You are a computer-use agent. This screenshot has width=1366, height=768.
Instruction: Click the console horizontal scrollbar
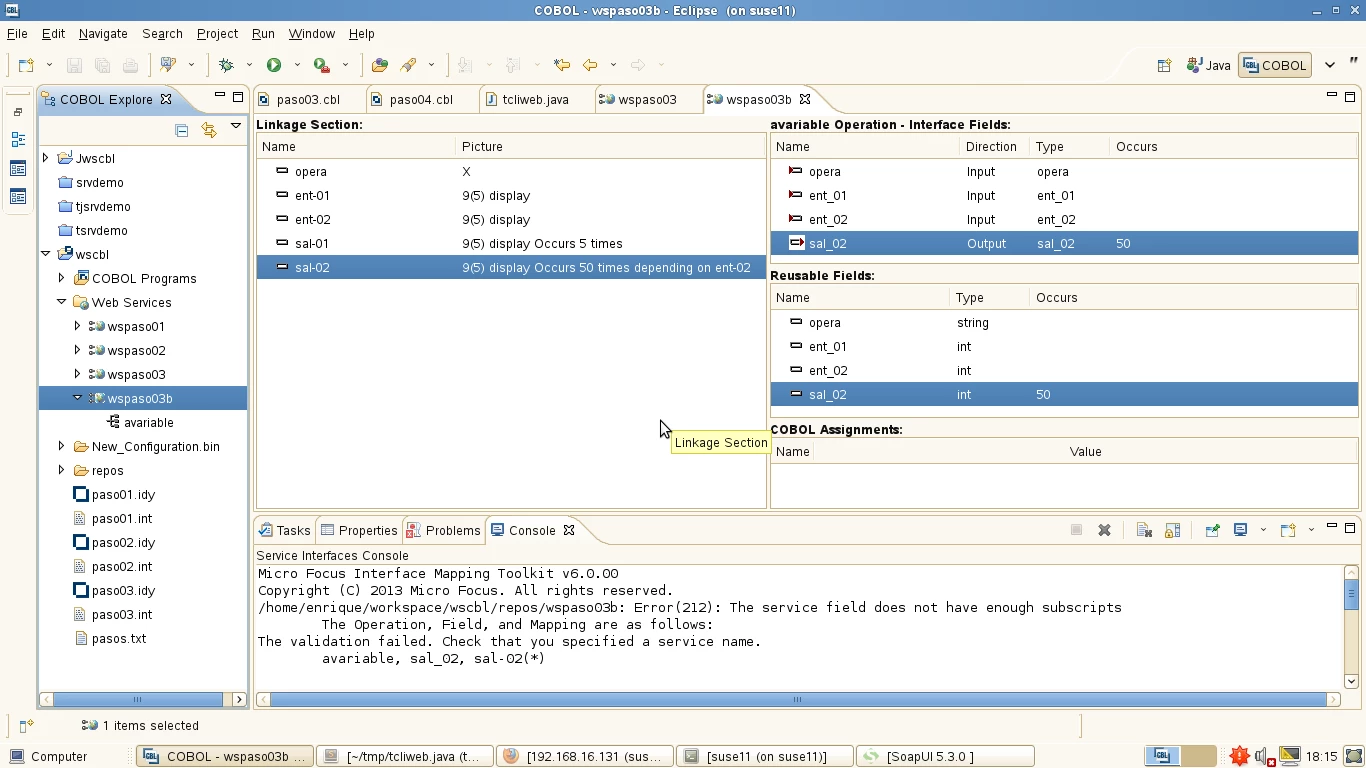tap(797, 699)
